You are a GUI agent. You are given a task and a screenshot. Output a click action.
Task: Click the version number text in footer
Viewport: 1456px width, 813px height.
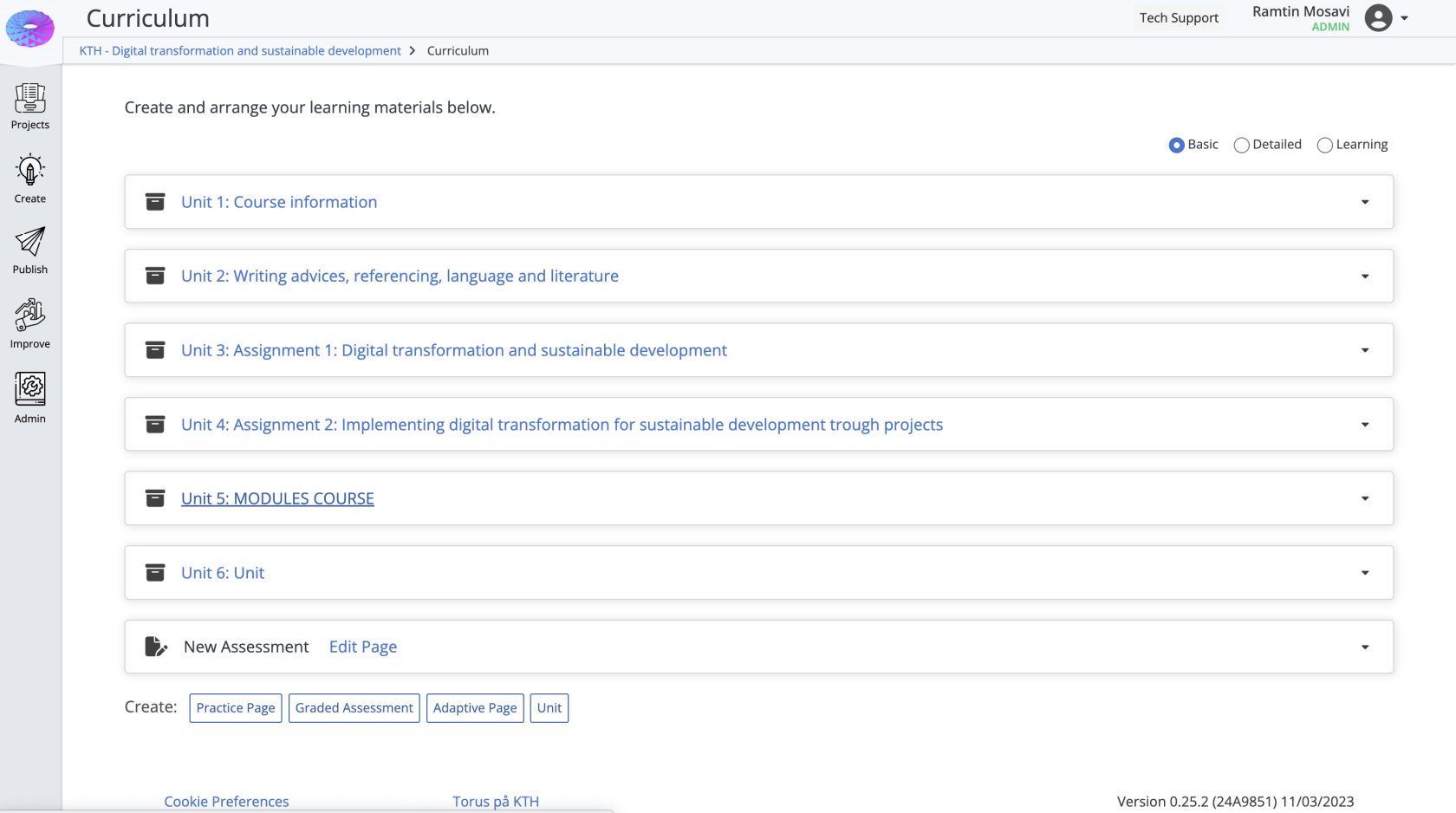click(x=1235, y=802)
